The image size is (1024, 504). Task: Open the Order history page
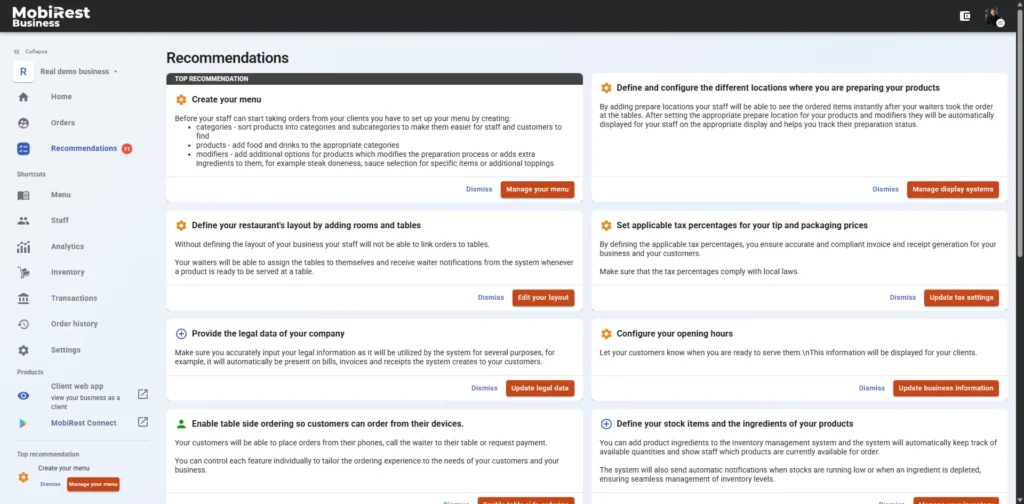(x=74, y=324)
